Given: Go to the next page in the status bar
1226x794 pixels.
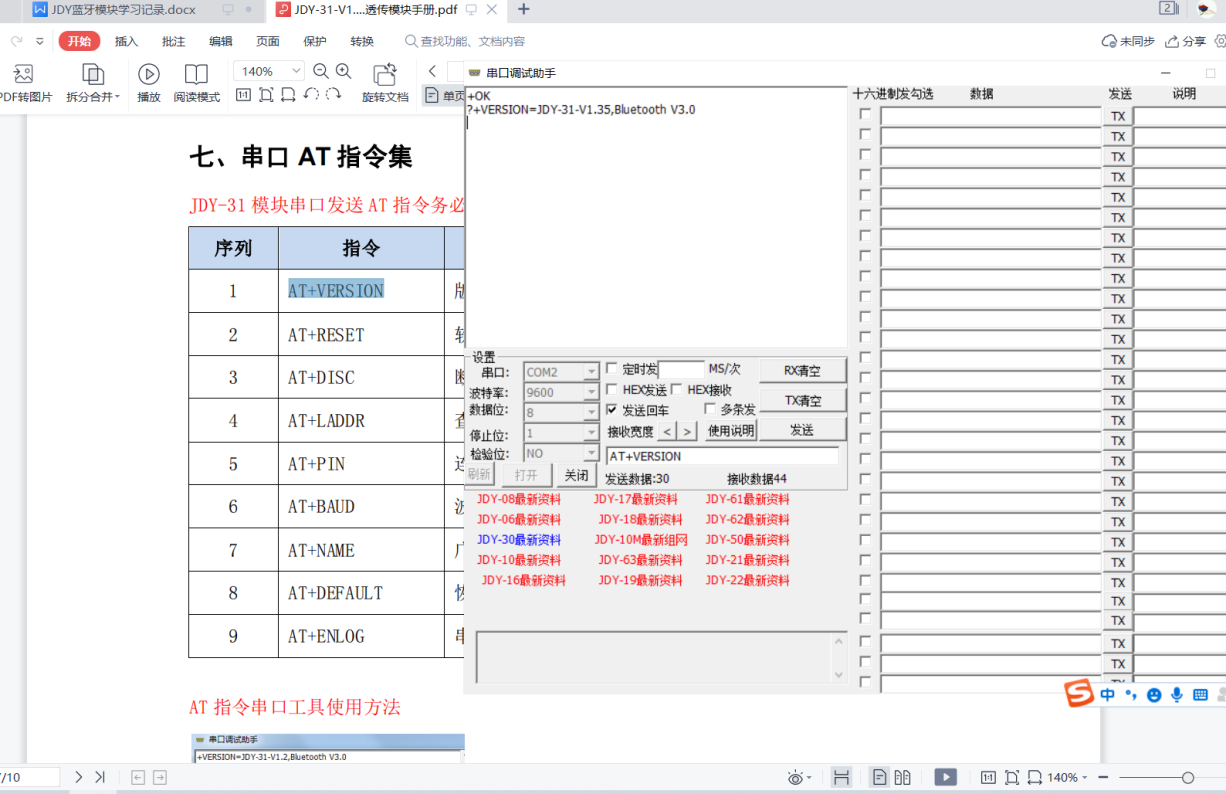Looking at the screenshot, I should pos(79,777).
